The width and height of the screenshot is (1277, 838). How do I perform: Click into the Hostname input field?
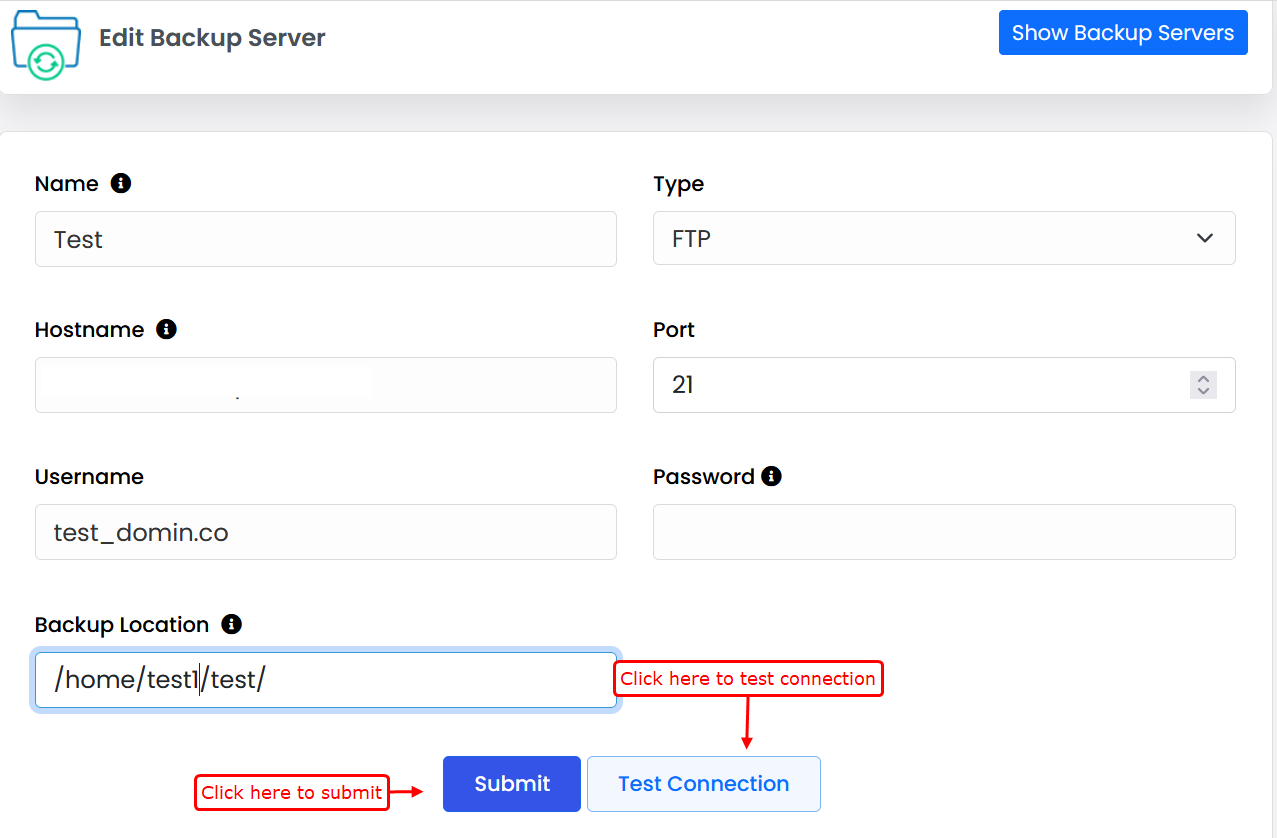(x=325, y=385)
